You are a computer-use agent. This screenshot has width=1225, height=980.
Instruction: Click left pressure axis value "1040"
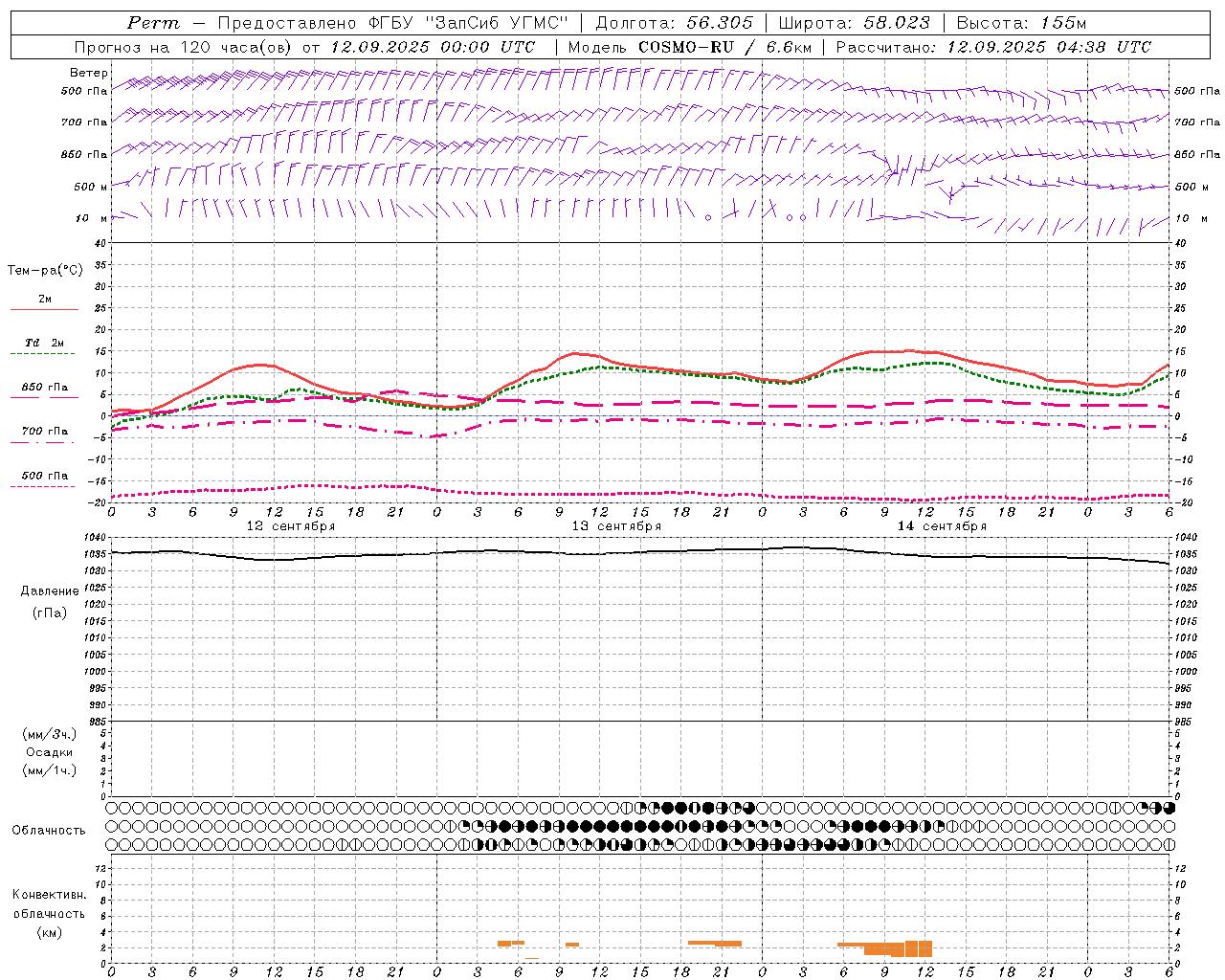[96, 538]
